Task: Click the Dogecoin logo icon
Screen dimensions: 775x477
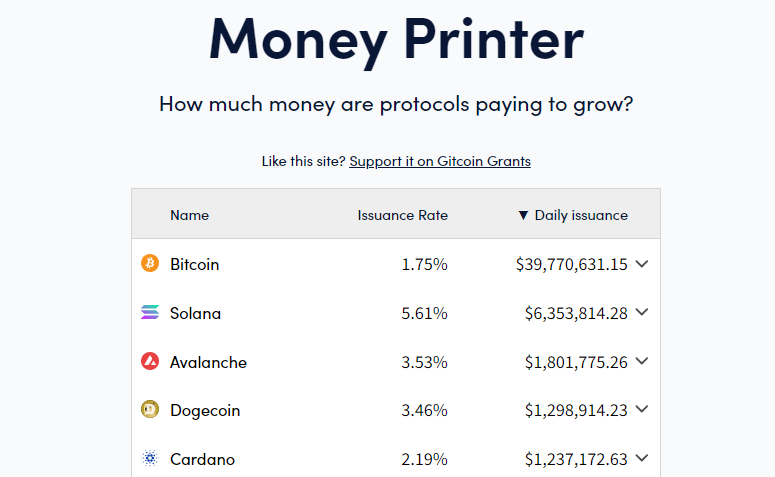Action: click(150, 409)
